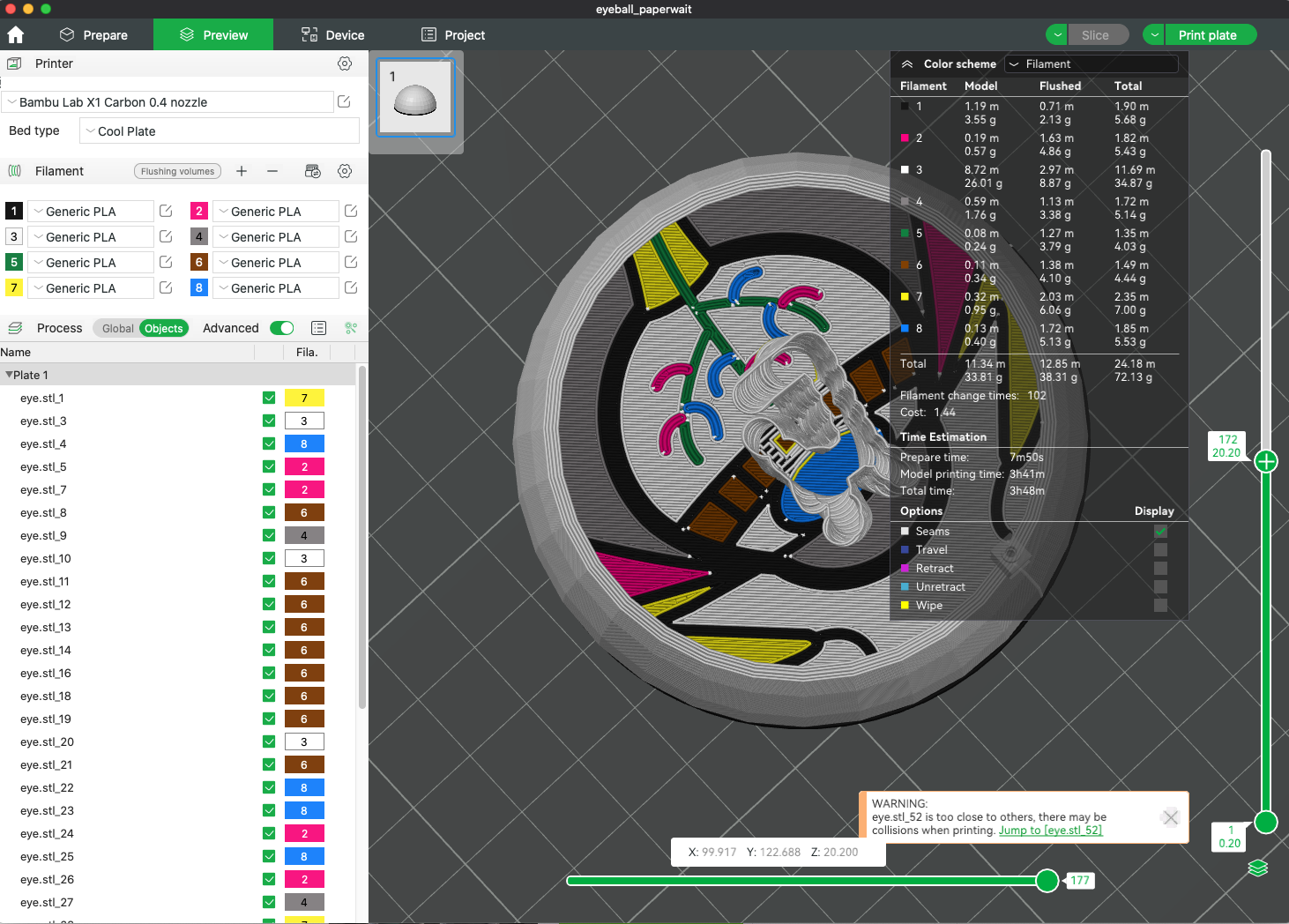The image size is (1289, 924).
Task: Click filament 7 yellow color swatch
Action: [x=13, y=287]
